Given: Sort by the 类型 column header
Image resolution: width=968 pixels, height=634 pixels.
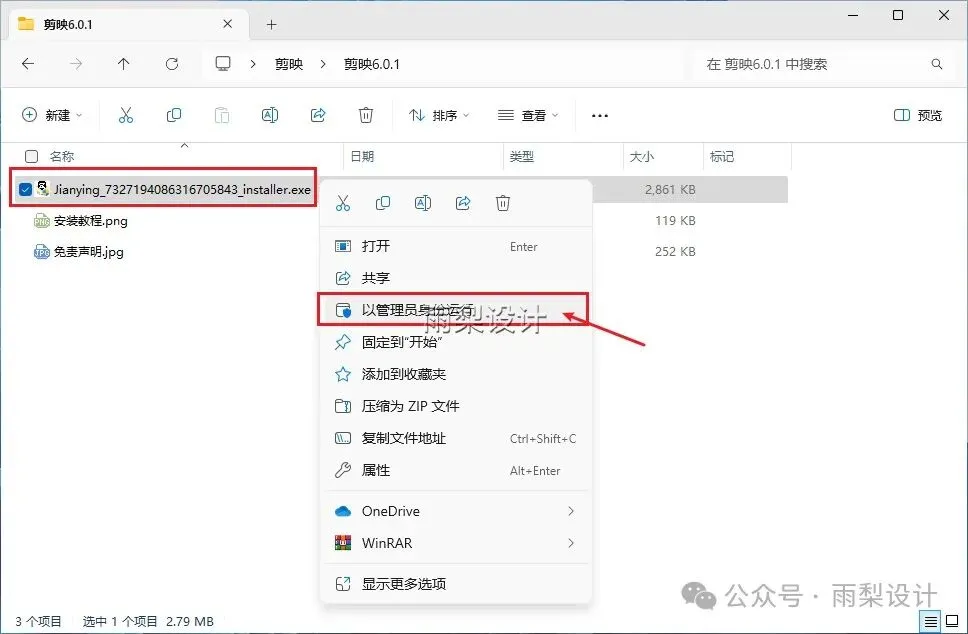Looking at the screenshot, I should click(x=522, y=156).
